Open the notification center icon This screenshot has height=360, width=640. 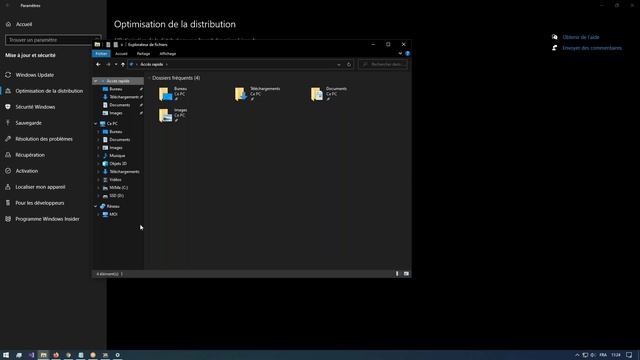(x=629, y=355)
